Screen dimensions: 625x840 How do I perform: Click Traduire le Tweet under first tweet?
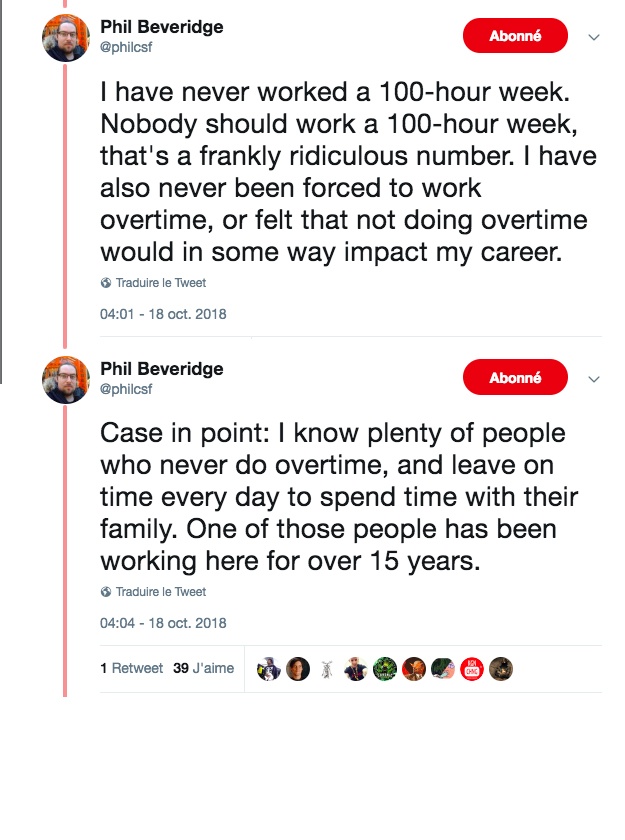(160, 283)
